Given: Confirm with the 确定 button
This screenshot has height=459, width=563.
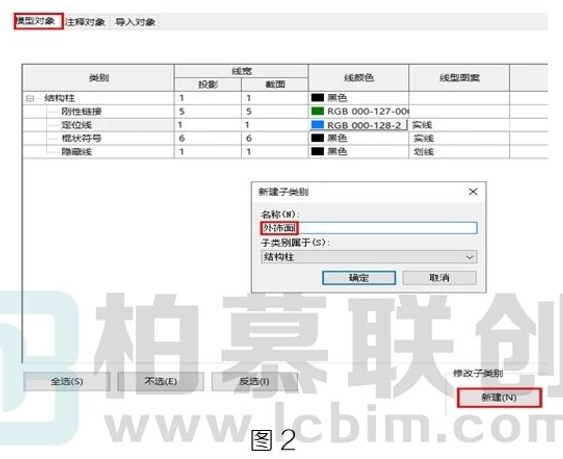Looking at the screenshot, I should [x=359, y=278].
